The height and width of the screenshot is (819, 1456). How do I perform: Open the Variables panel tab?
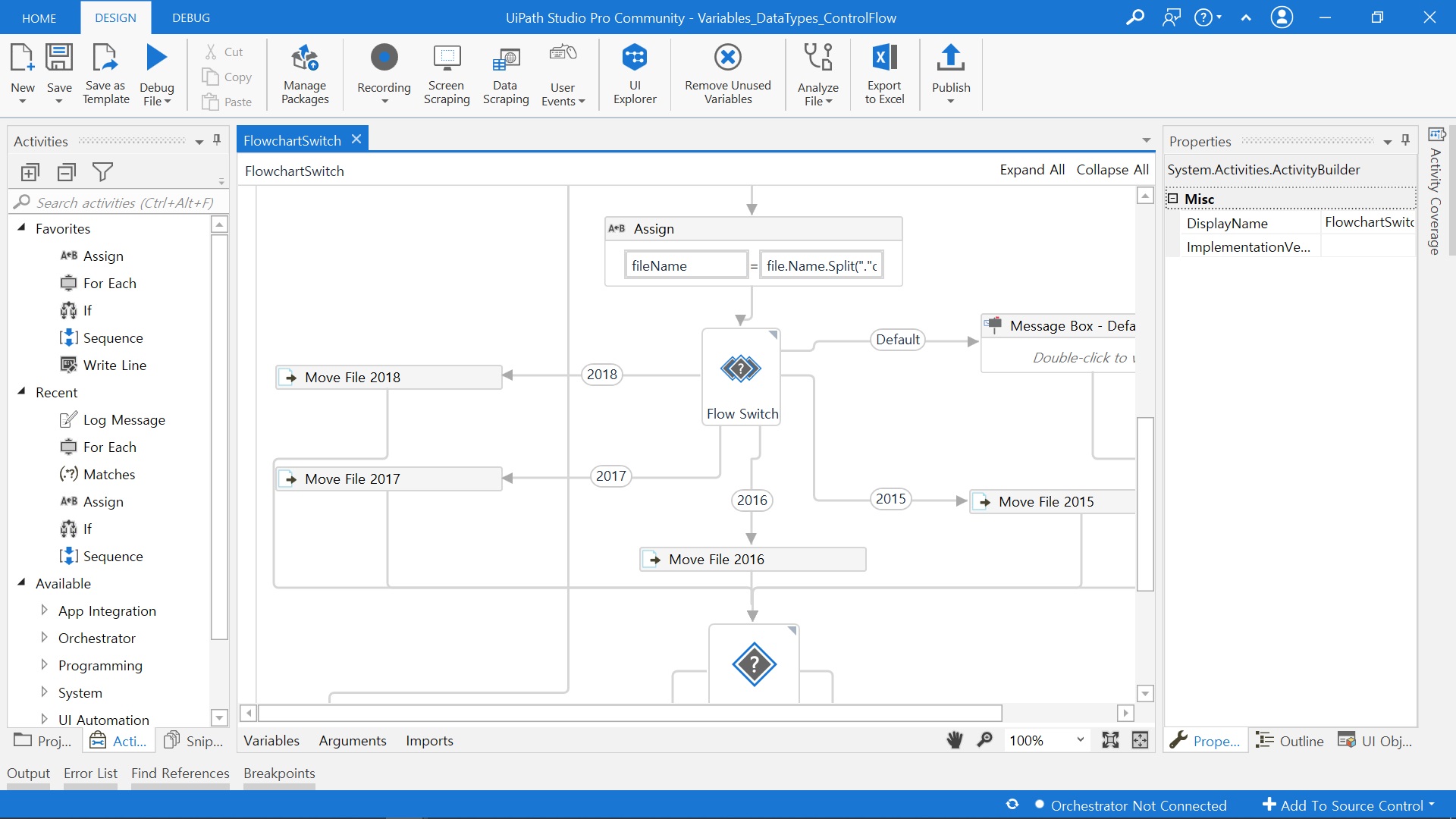pyautogui.click(x=271, y=740)
